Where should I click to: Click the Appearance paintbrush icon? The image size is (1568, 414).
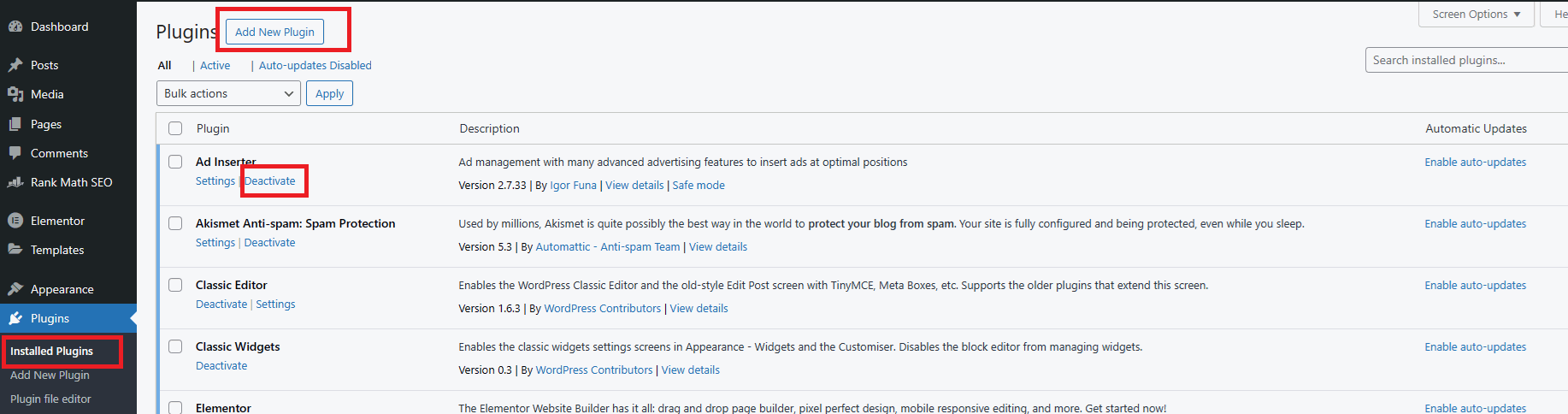15,289
